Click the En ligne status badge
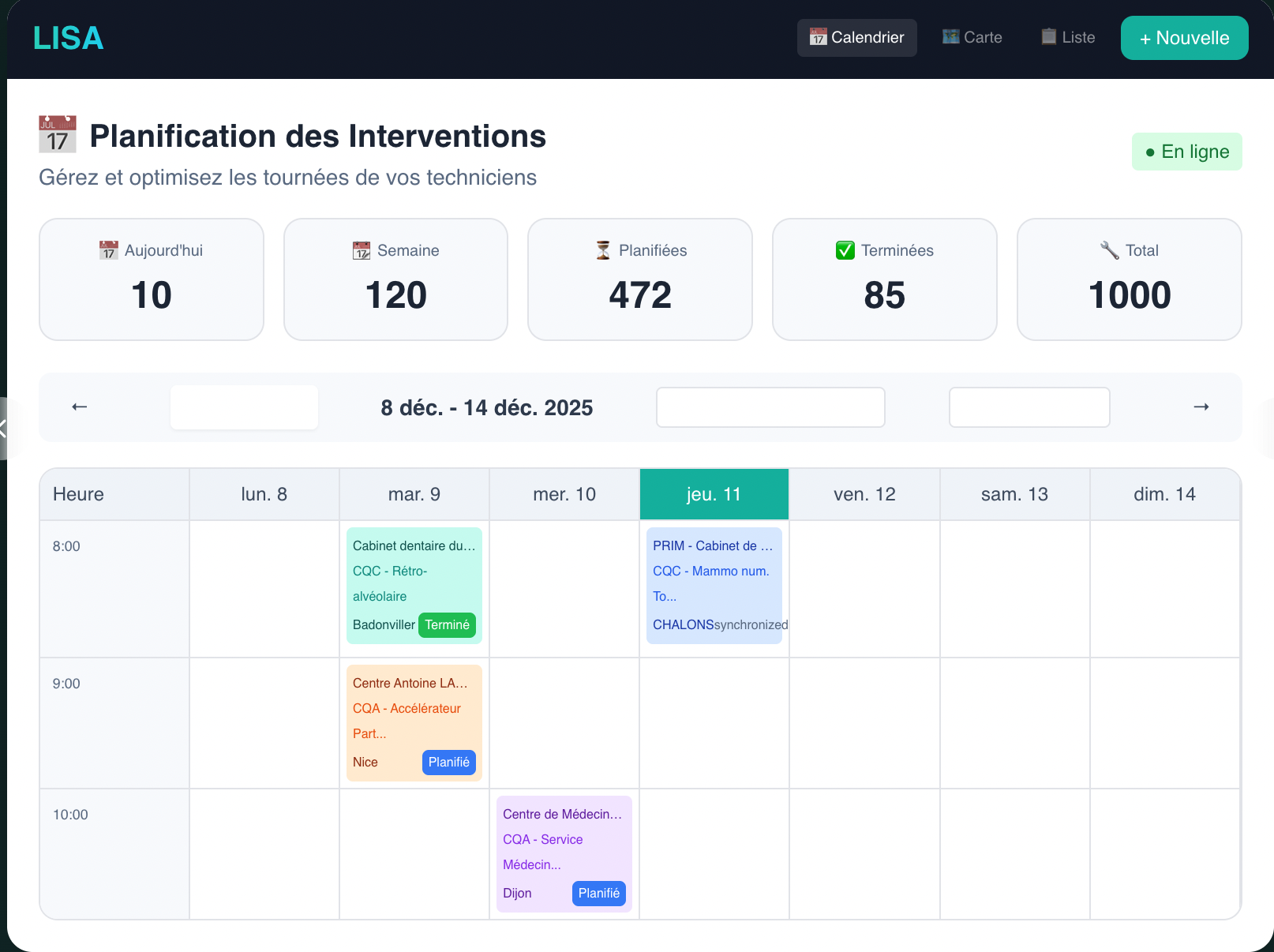1274x952 pixels. click(1186, 151)
